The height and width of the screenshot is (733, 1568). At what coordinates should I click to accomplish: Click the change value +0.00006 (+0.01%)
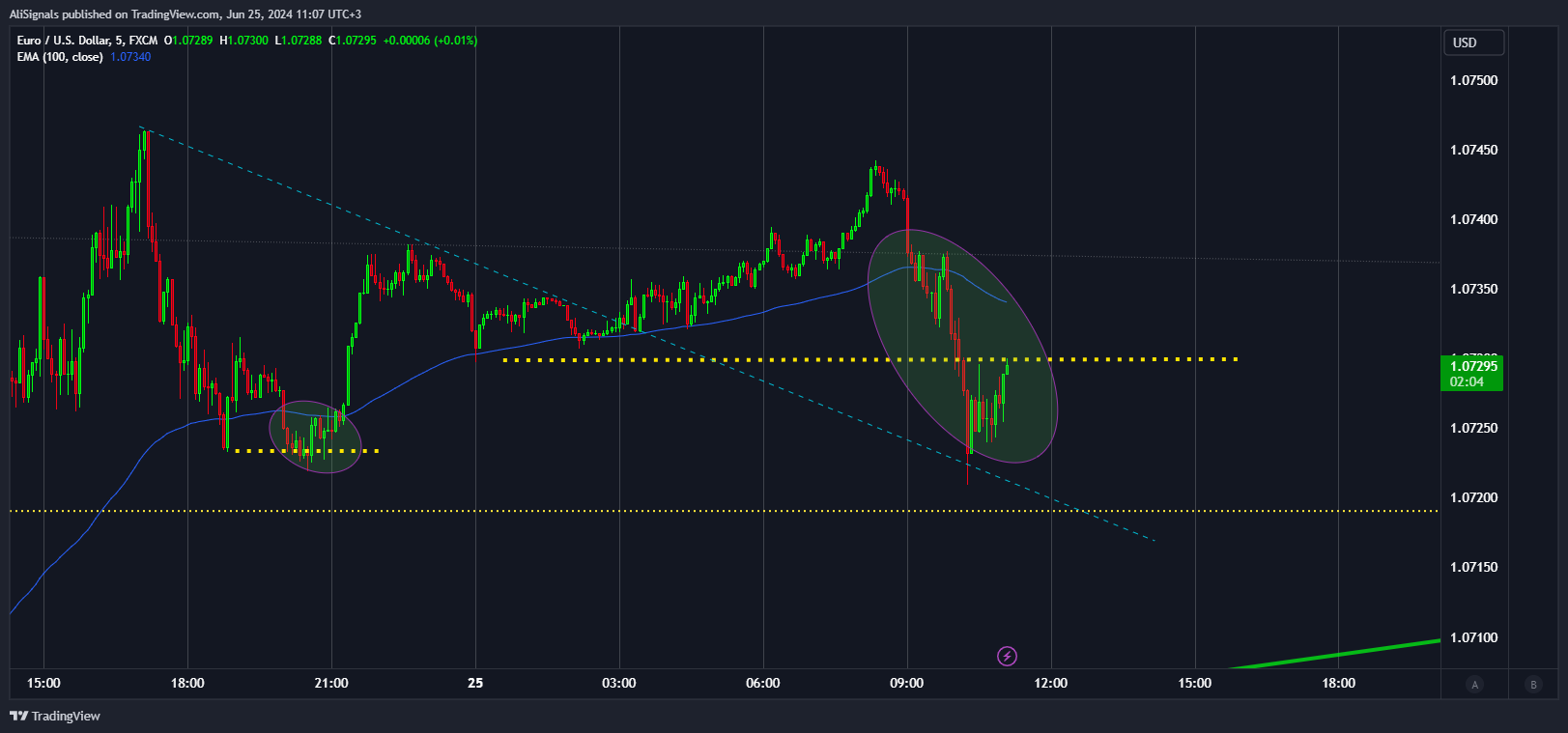tap(430, 41)
